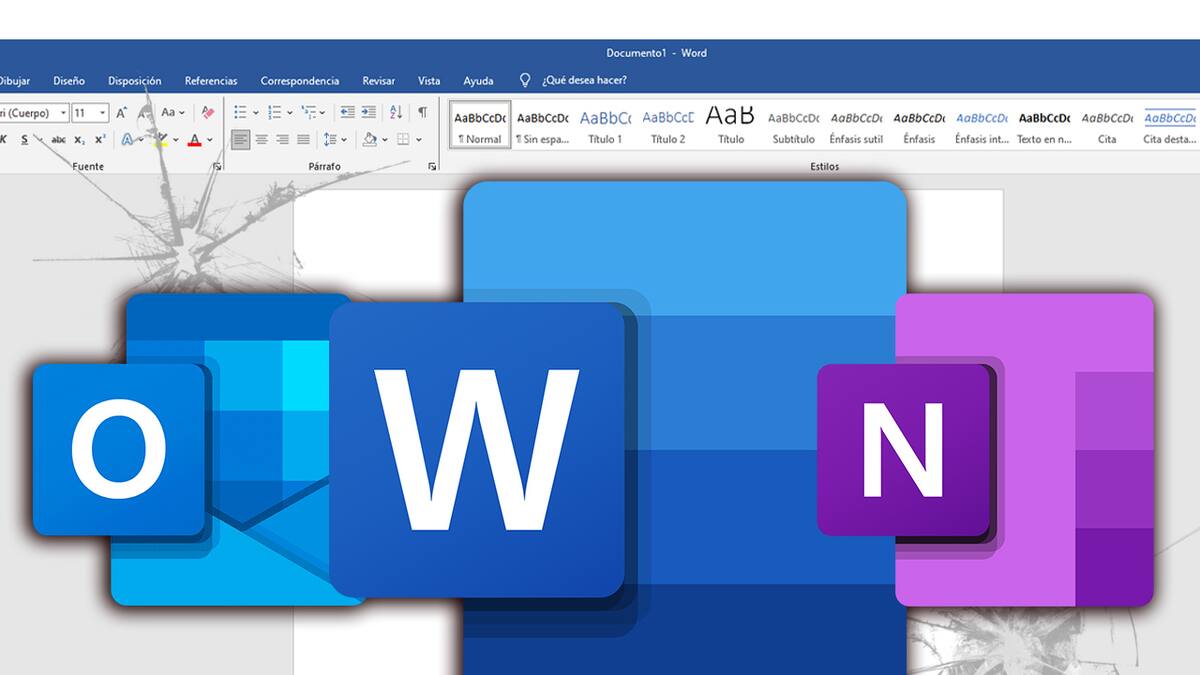
Task: Apply the Título 2 style
Action: coord(668,125)
